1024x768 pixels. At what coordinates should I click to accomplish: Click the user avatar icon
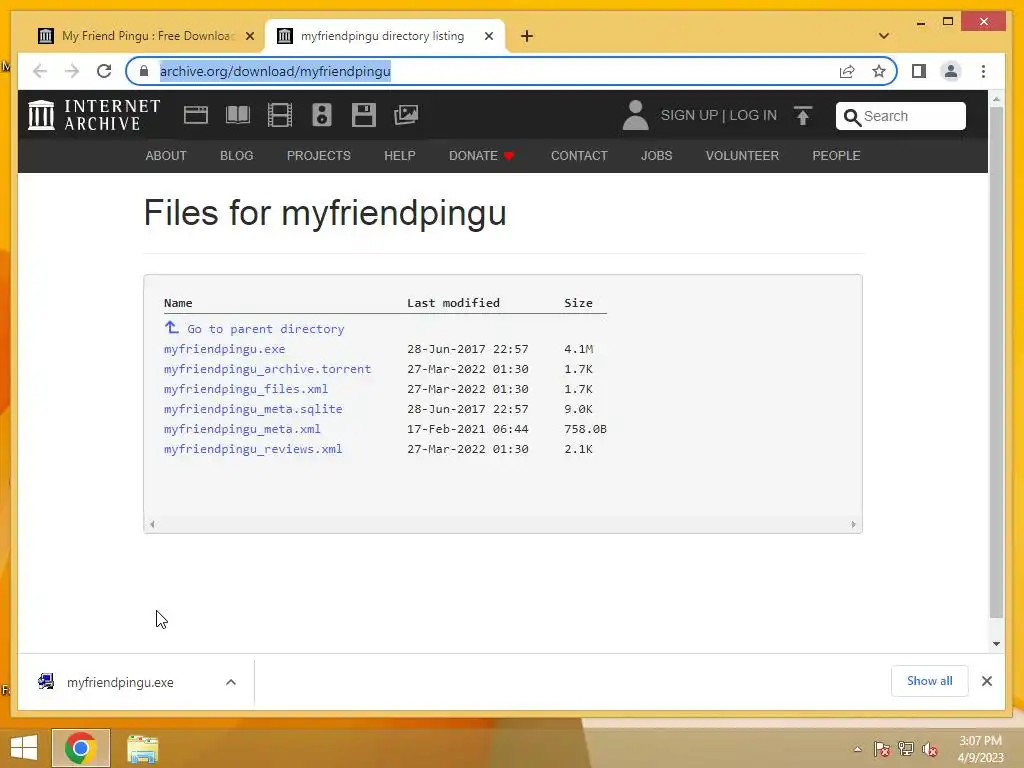pos(635,115)
